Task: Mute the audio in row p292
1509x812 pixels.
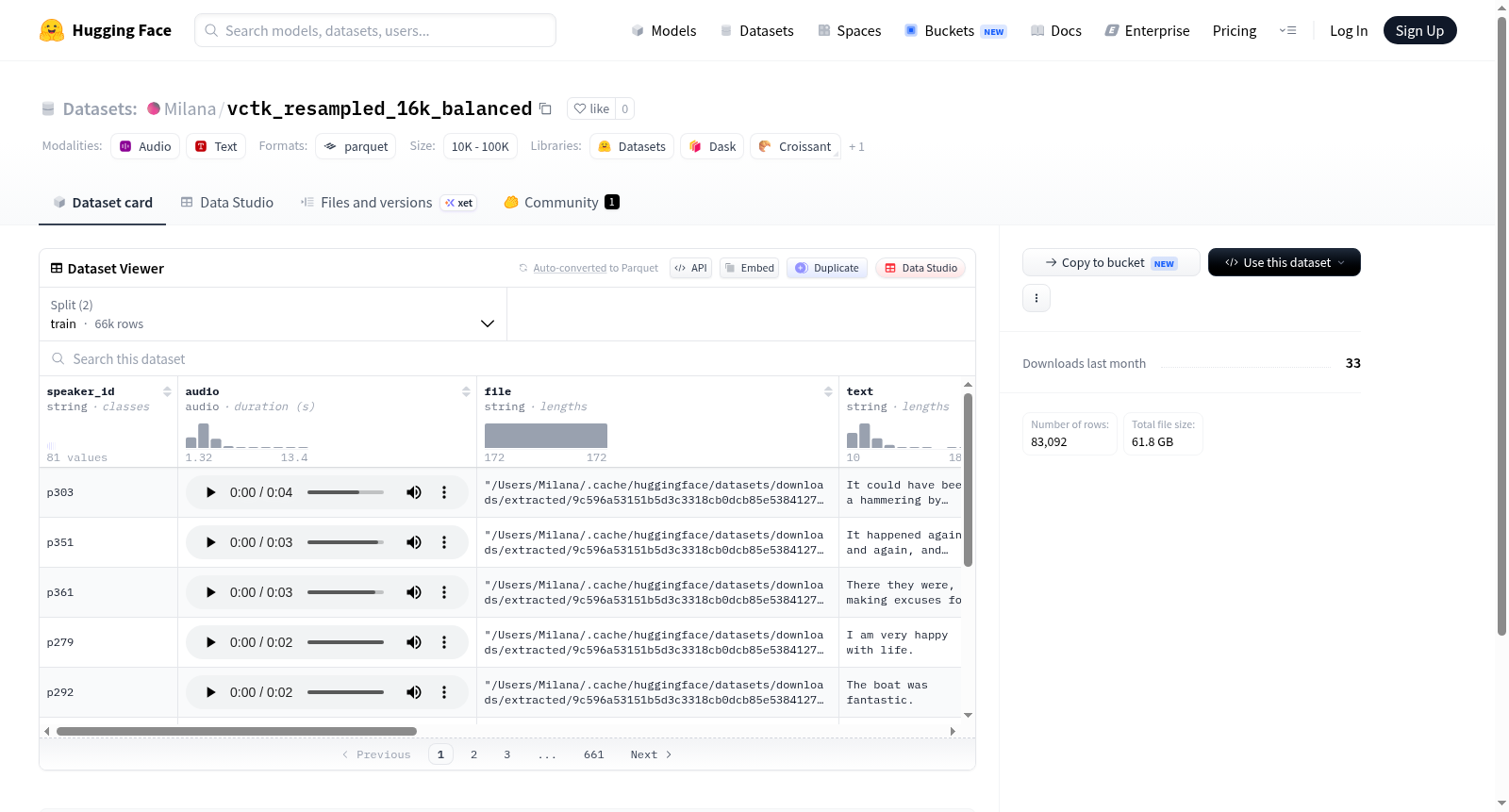Action: click(x=414, y=692)
